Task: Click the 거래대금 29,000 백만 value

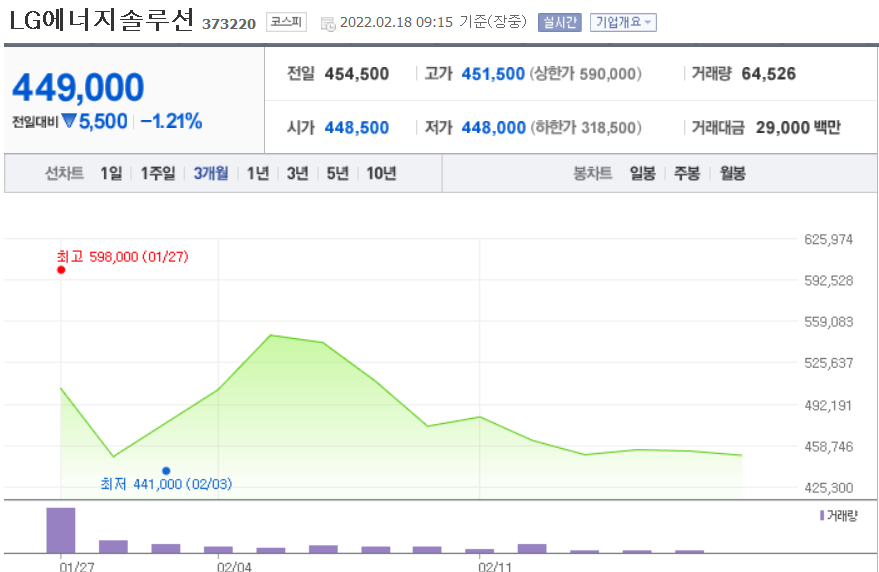Action: [x=798, y=128]
